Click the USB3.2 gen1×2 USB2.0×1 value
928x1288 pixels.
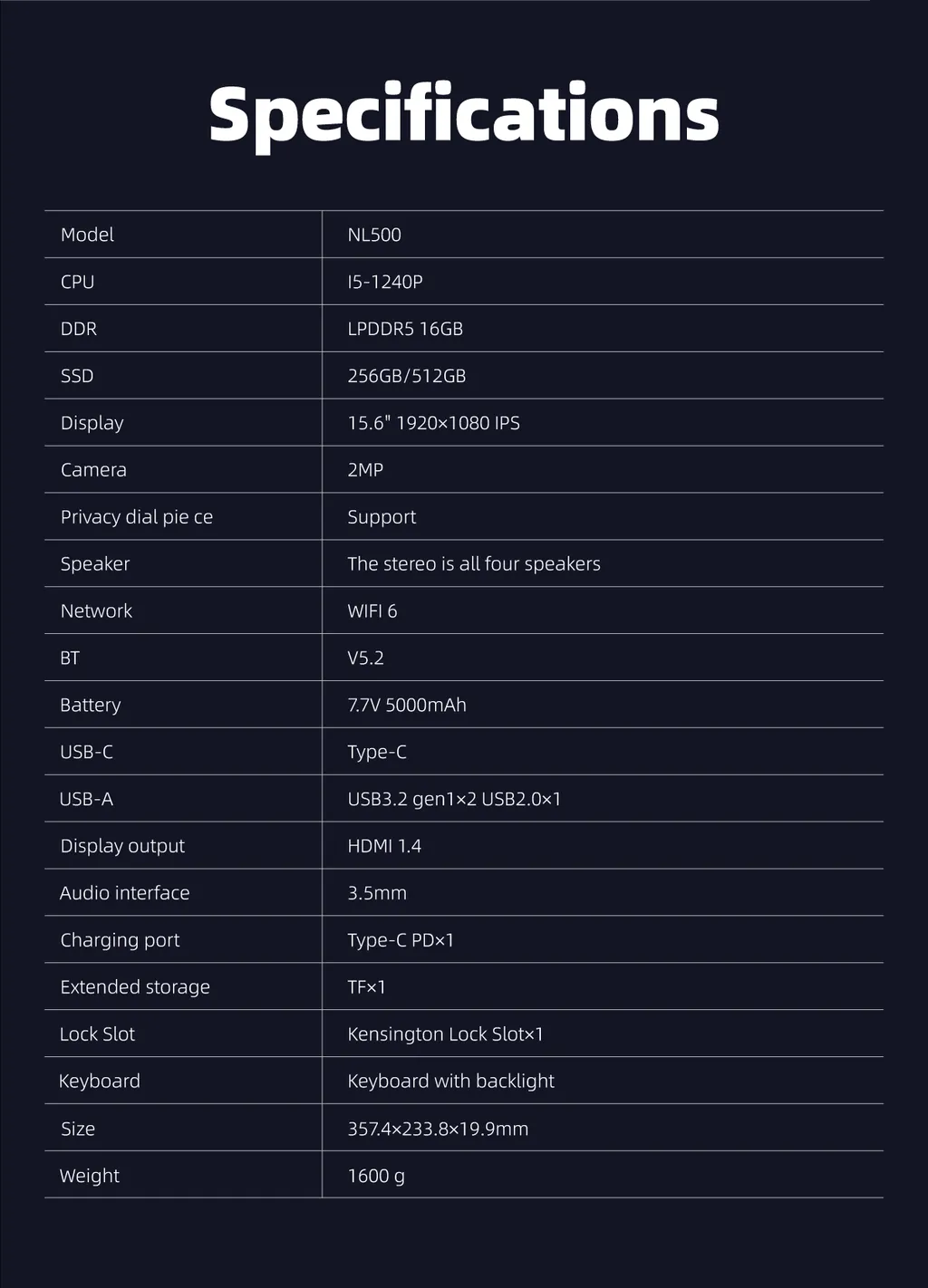pos(454,799)
